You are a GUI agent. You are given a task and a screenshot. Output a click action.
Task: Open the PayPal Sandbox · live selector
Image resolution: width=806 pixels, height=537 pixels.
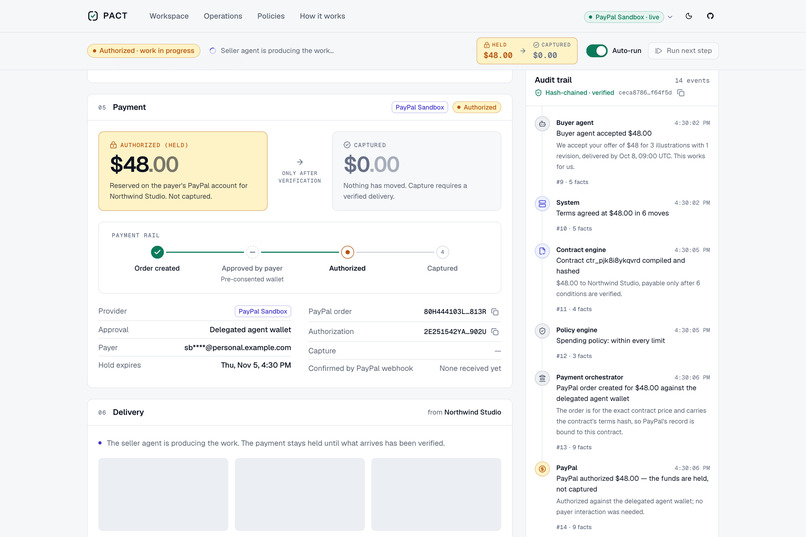click(624, 17)
